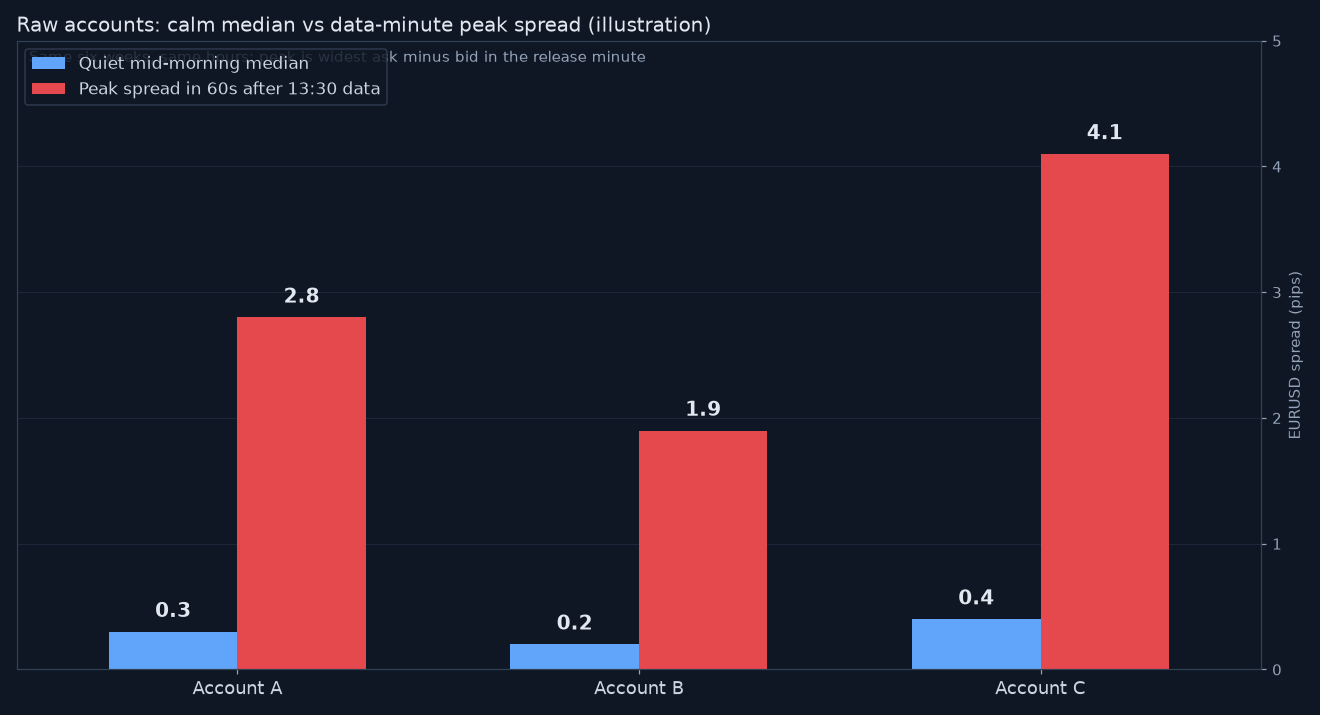Image resolution: width=1320 pixels, height=715 pixels.
Task: Click the Account C axis label
Action: (1040, 688)
